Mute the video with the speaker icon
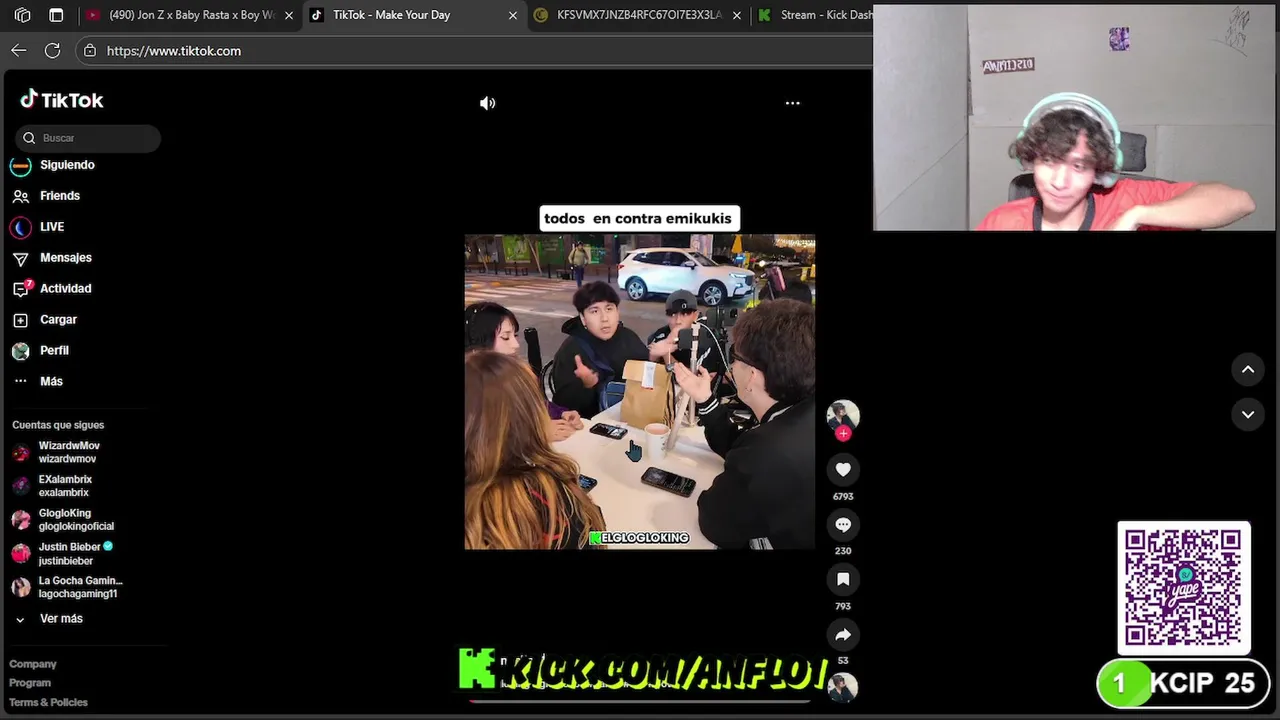1280x720 pixels. 487,103
